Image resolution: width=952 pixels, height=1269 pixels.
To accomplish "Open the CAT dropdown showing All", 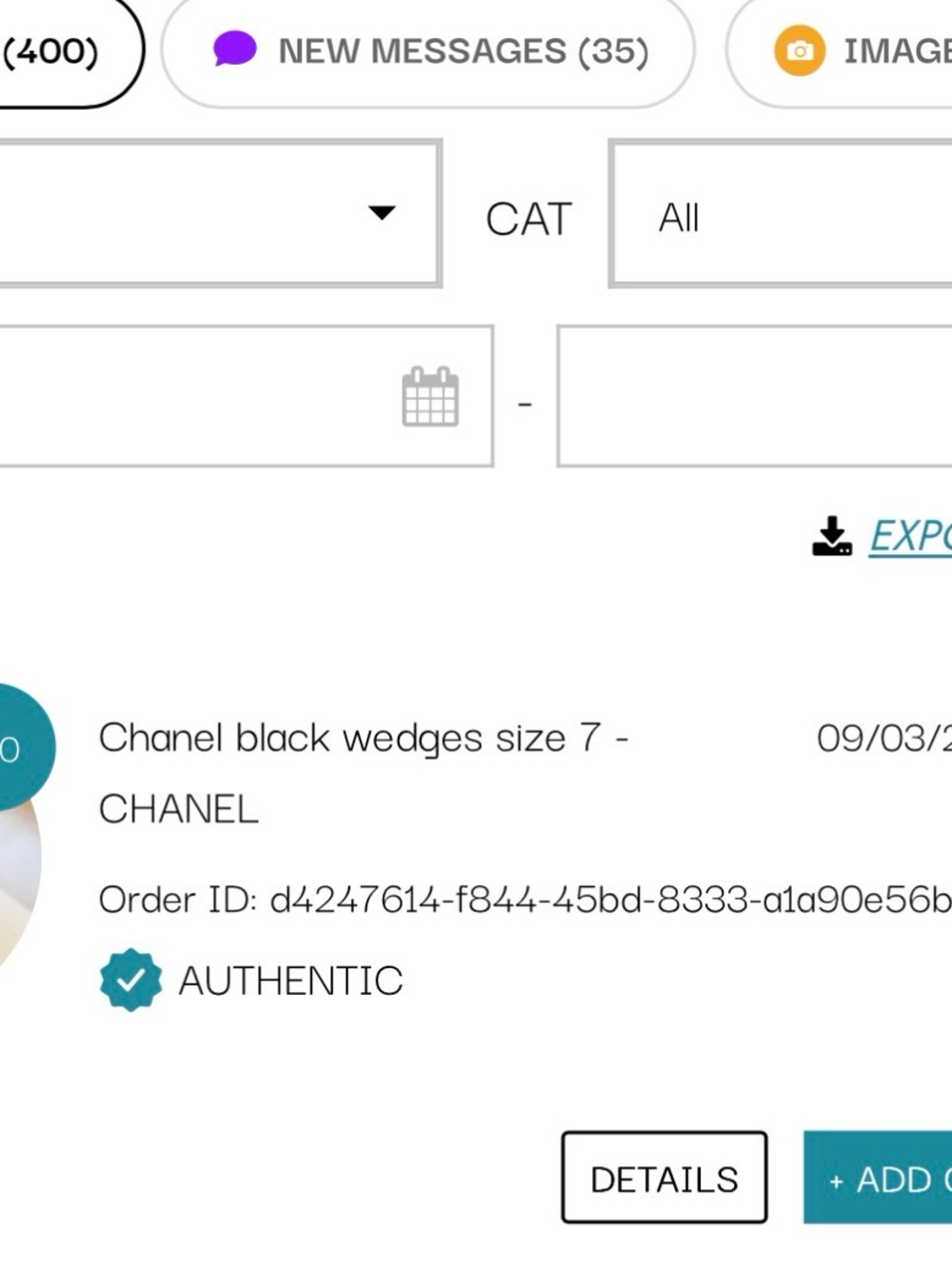I will (782, 213).
